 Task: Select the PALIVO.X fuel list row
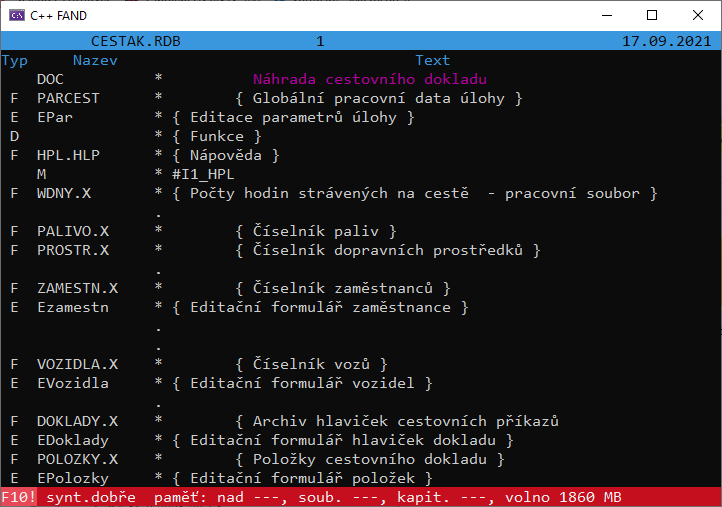coord(70,231)
